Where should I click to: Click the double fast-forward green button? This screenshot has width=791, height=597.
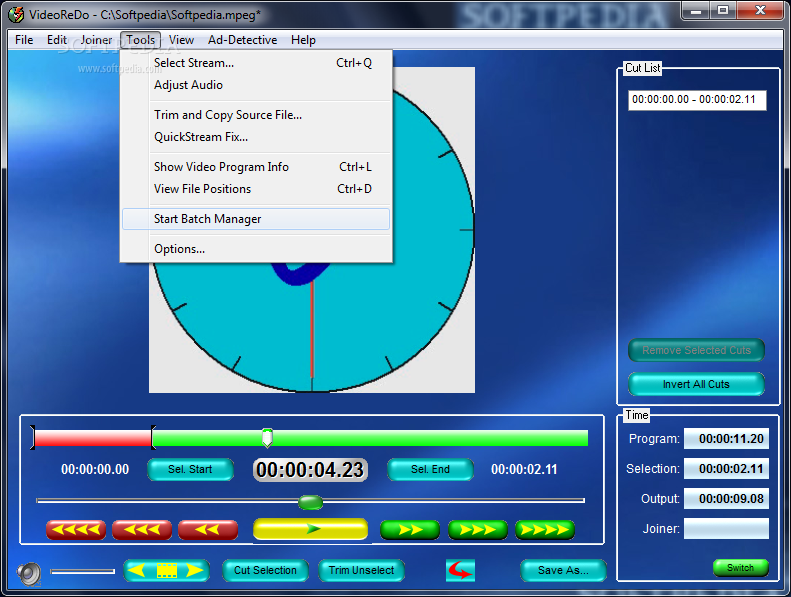click(x=410, y=530)
